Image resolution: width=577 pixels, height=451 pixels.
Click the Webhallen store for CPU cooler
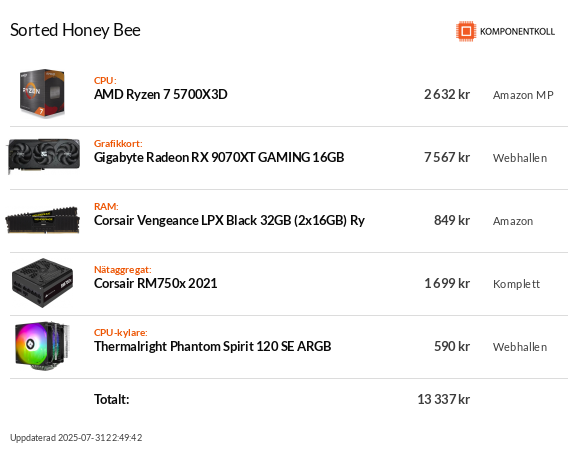(520, 347)
